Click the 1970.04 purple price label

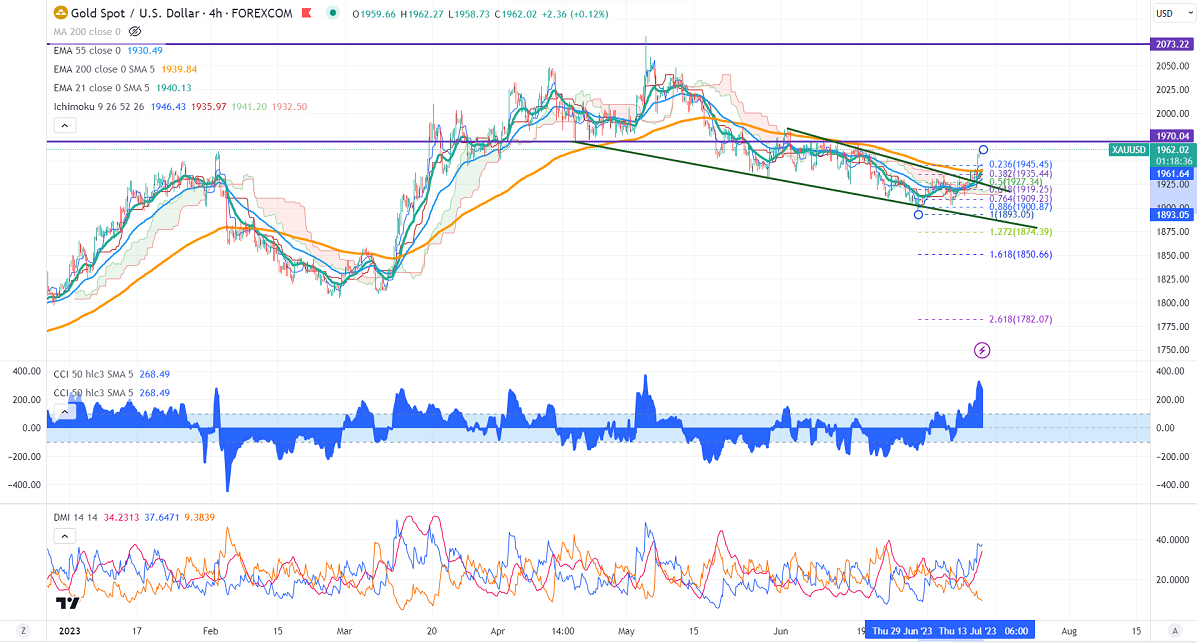[1172, 136]
